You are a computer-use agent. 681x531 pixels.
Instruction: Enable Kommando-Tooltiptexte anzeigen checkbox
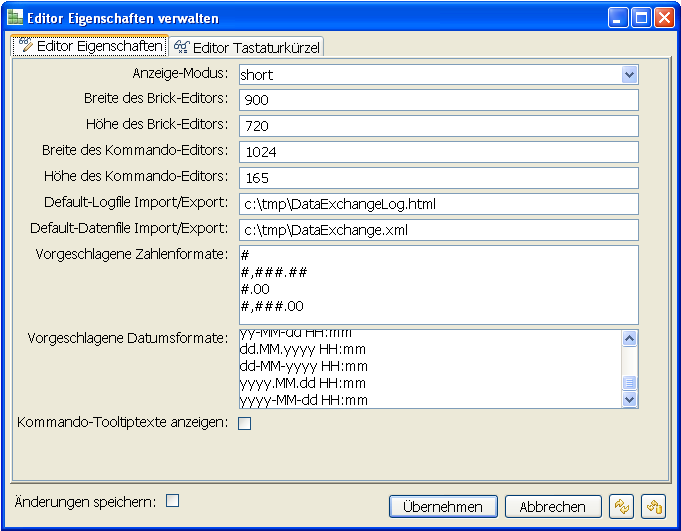[245, 423]
